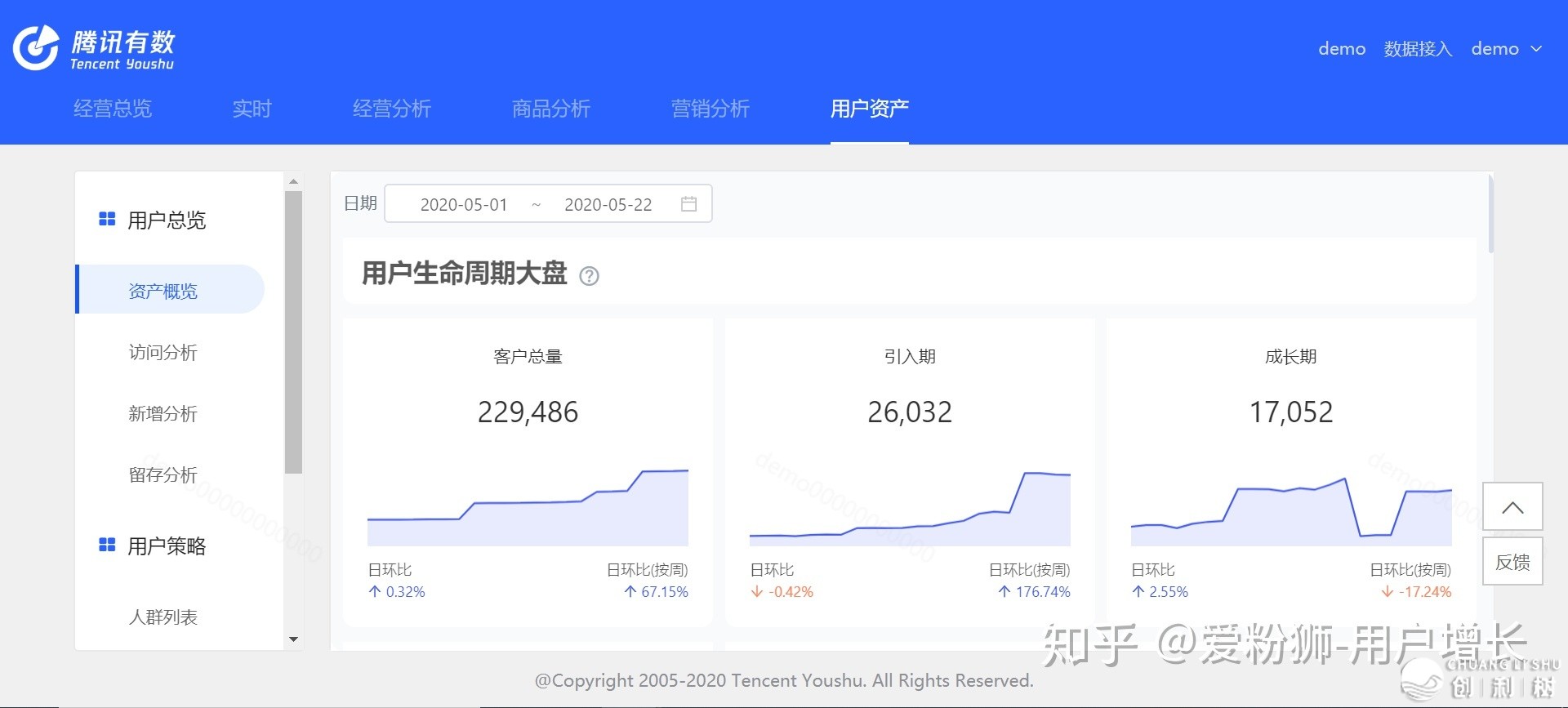Click the help icon beside 用户生命周期大盘
This screenshot has height=708, width=1568.
pyautogui.click(x=589, y=276)
